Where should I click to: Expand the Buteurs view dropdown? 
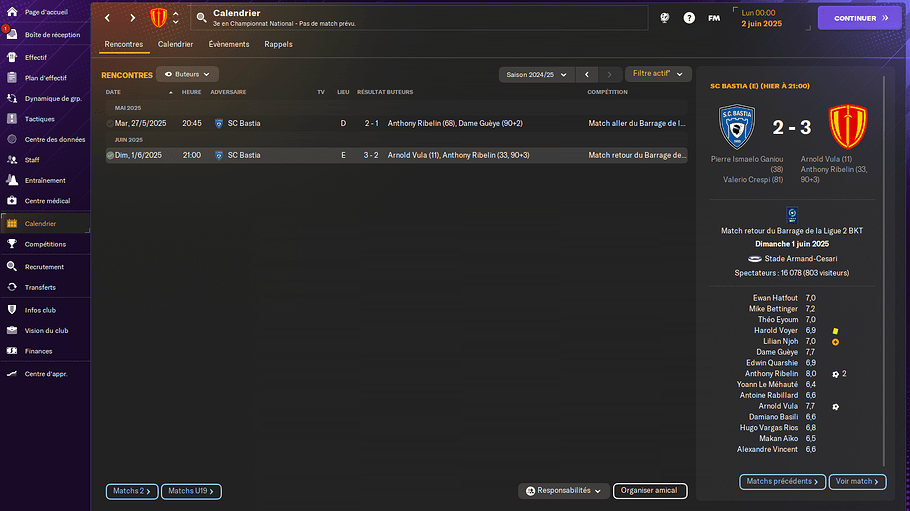187,74
